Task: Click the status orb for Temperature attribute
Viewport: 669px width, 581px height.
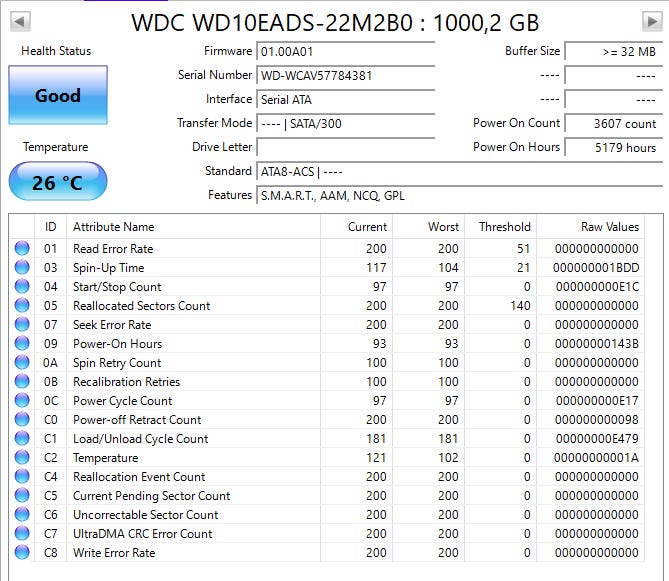Action: [x=22, y=457]
